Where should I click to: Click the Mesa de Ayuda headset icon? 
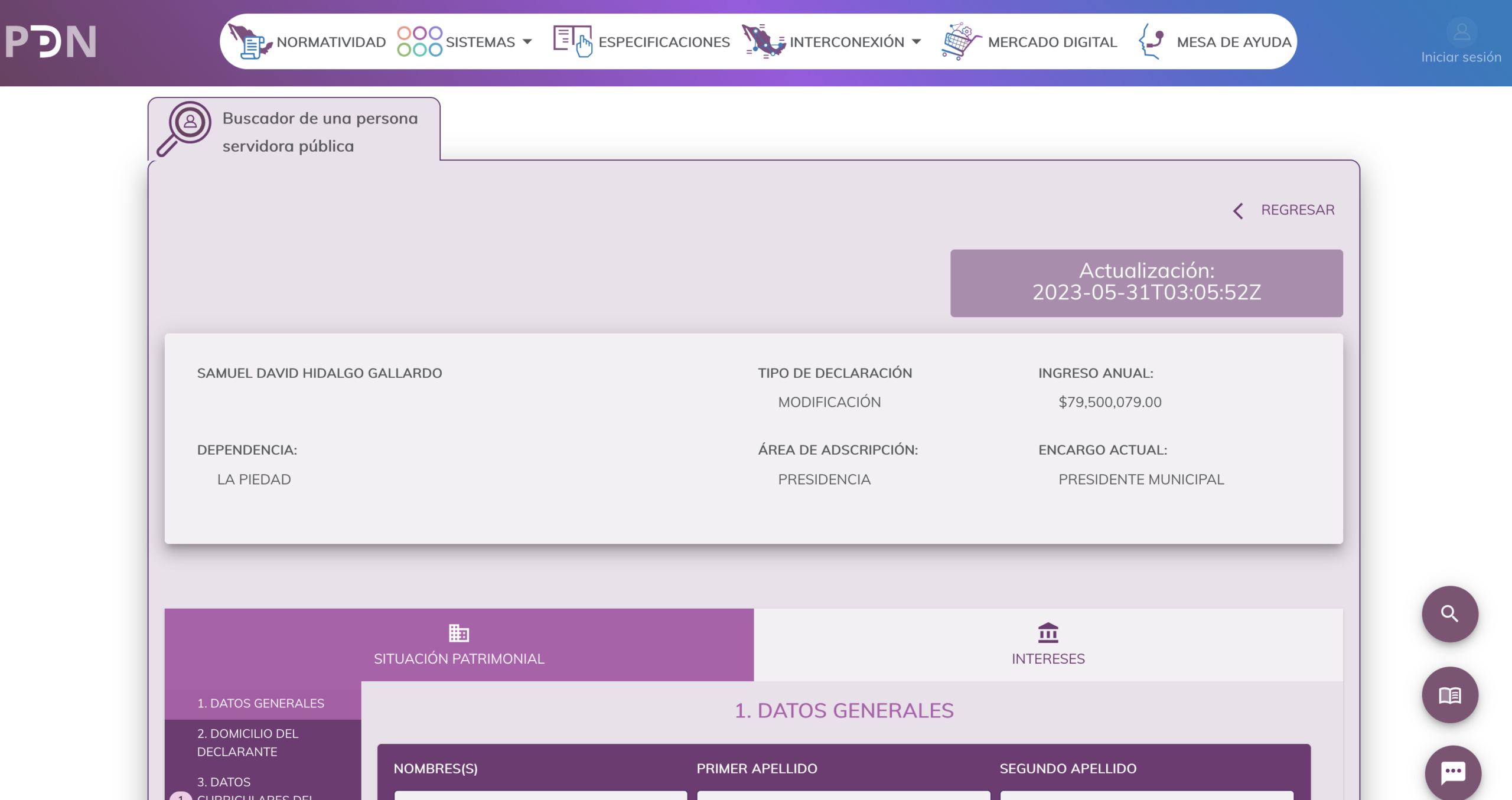click(1149, 40)
